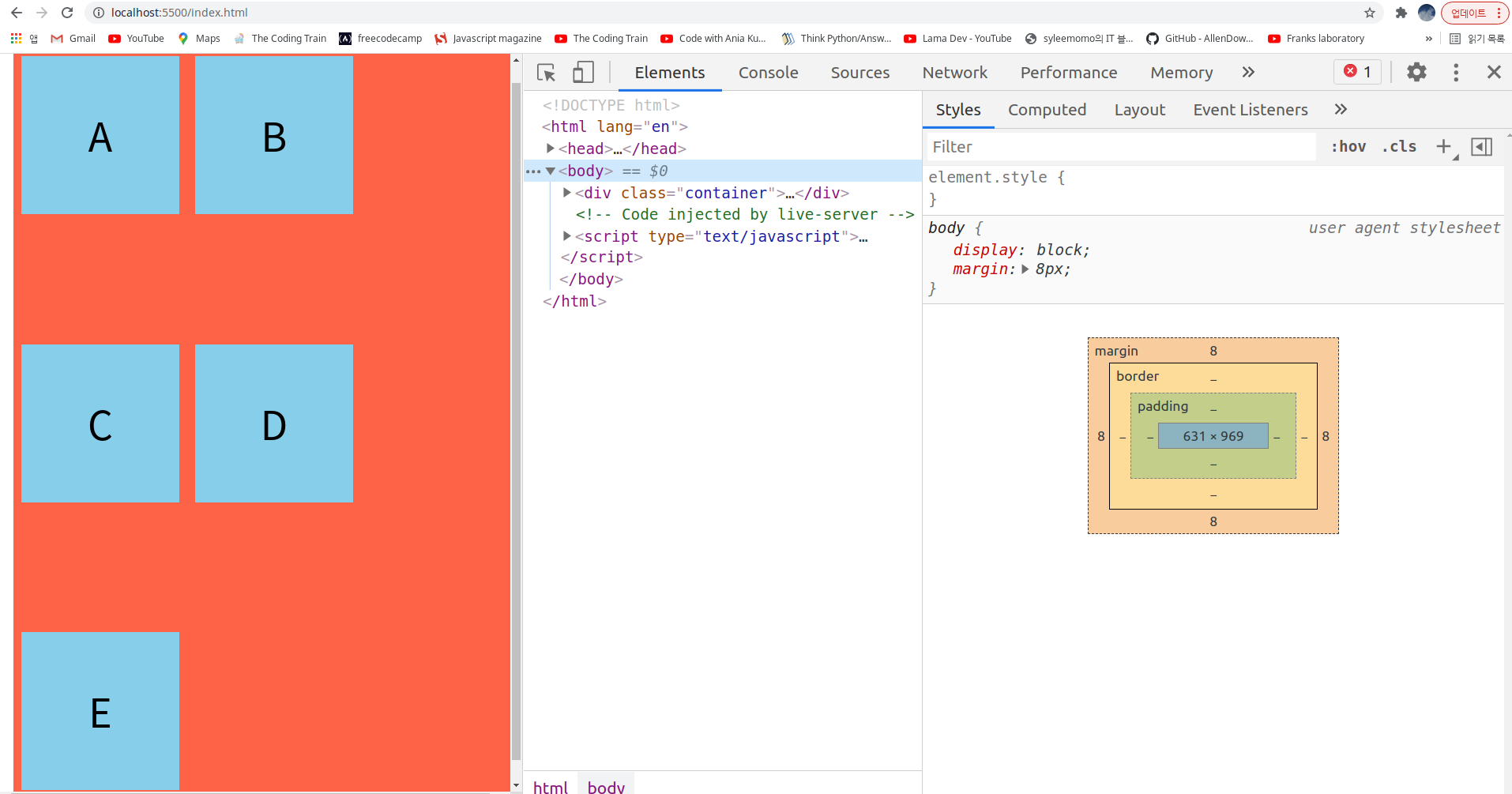Open the Sources tab
The height and width of the screenshot is (794, 1512).
click(859, 73)
